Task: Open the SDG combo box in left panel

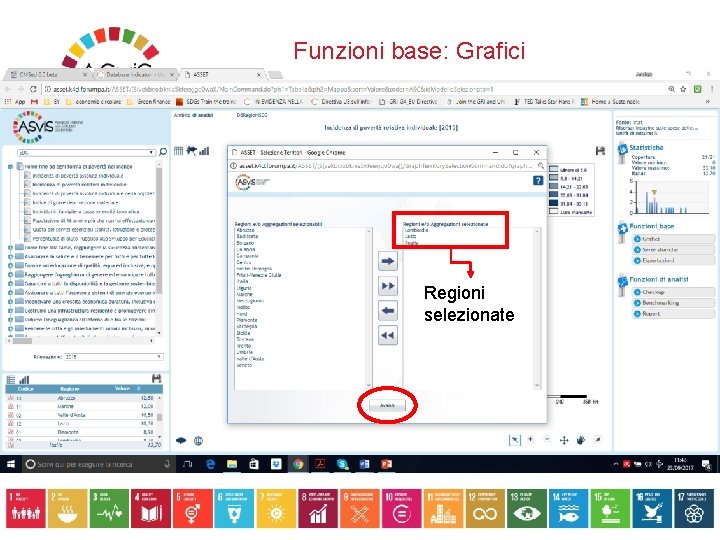Action: (86, 152)
